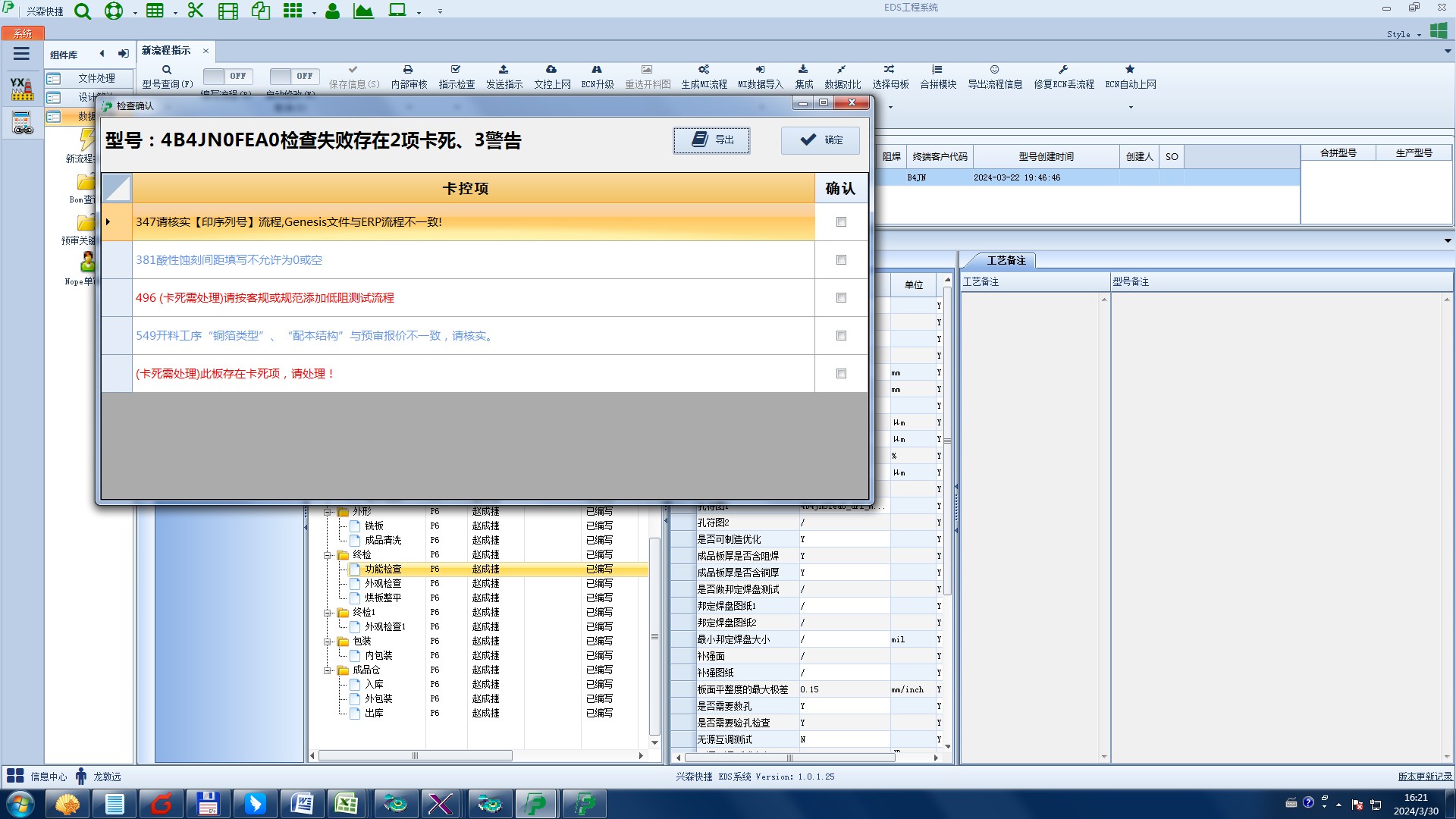Click the 指示检查 toolbar icon
Viewport: 1456px width, 819px height.
tap(456, 70)
